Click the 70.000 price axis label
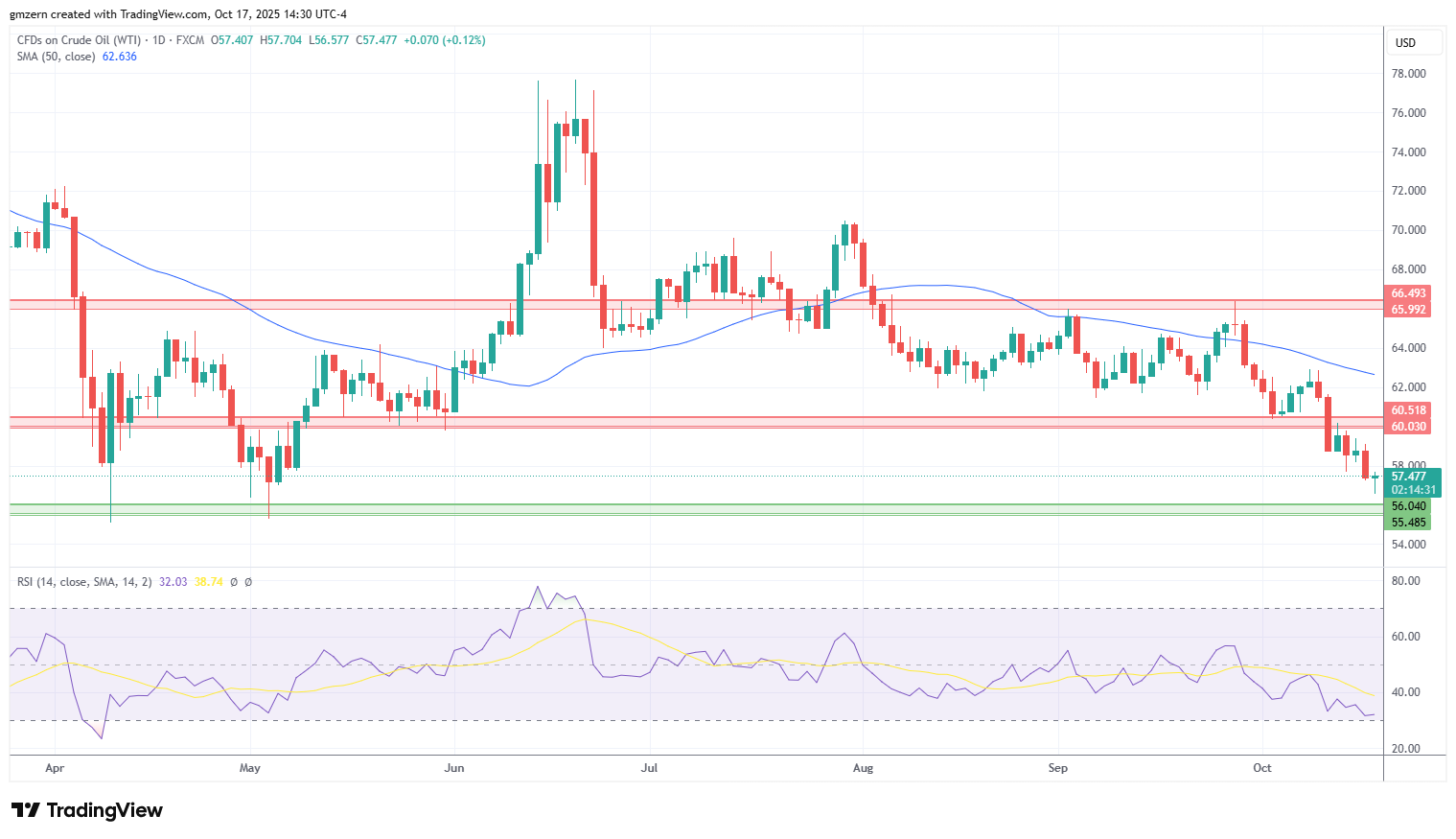1456x839 pixels. click(x=1408, y=230)
